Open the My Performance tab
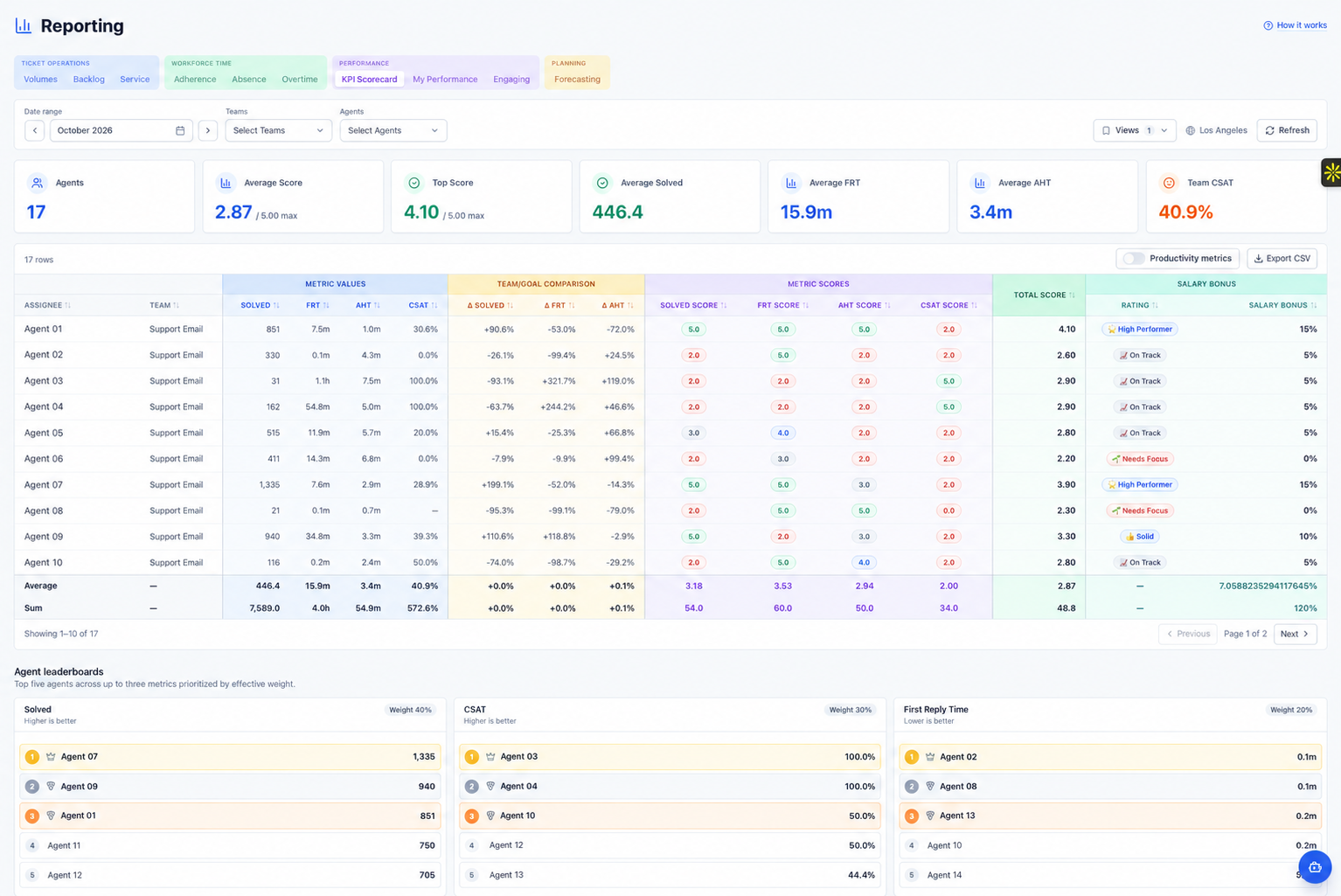 [445, 80]
